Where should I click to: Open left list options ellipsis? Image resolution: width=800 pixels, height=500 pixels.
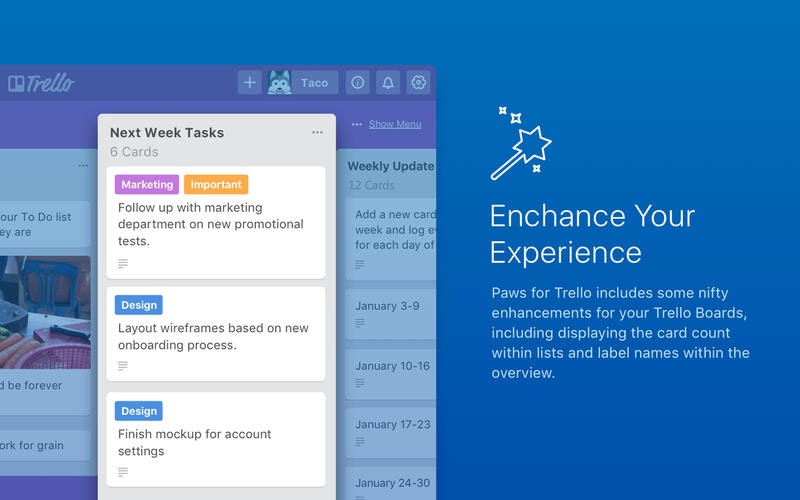83,165
